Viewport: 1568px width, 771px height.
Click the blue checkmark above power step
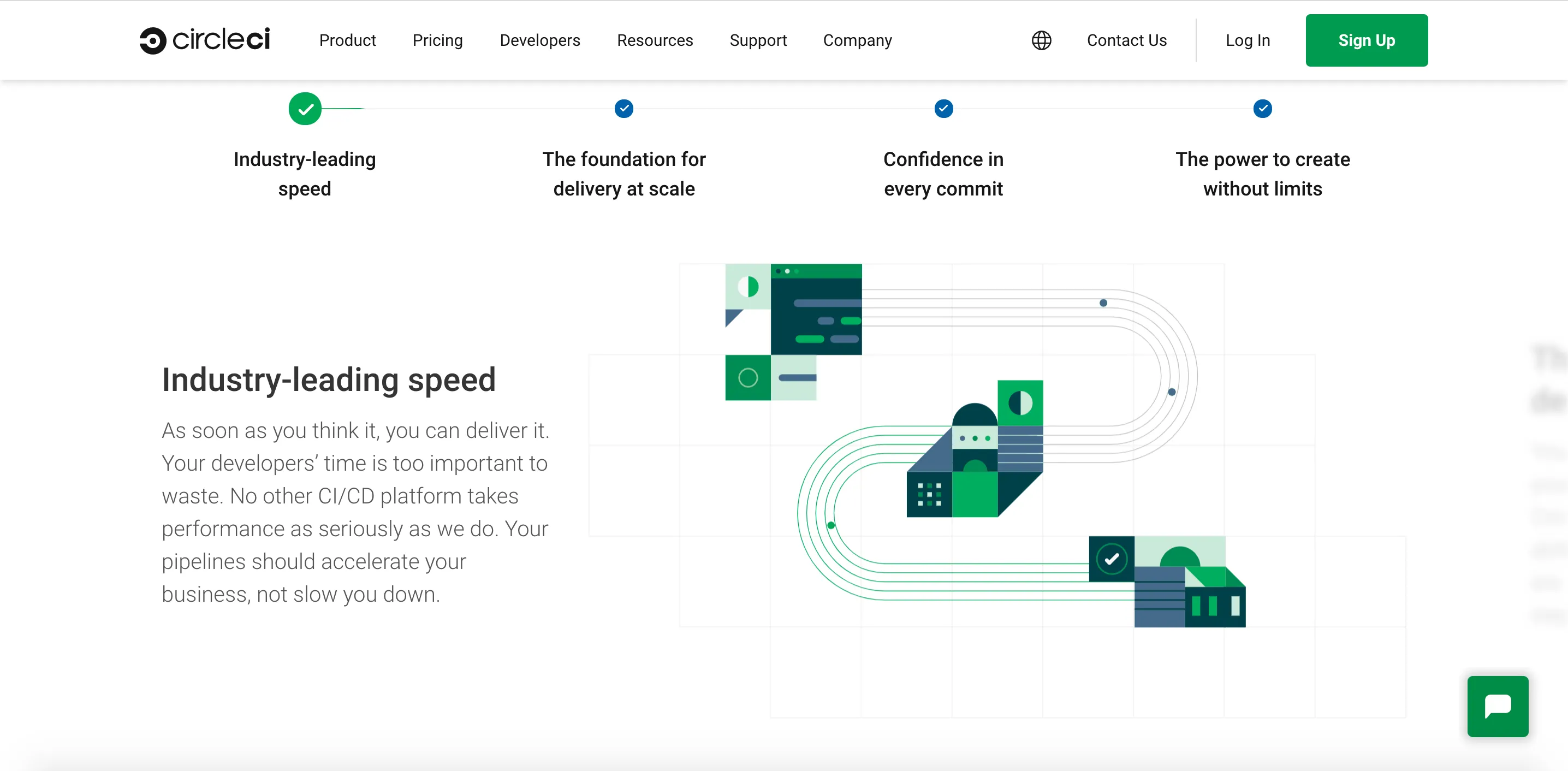coord(1262,109)
